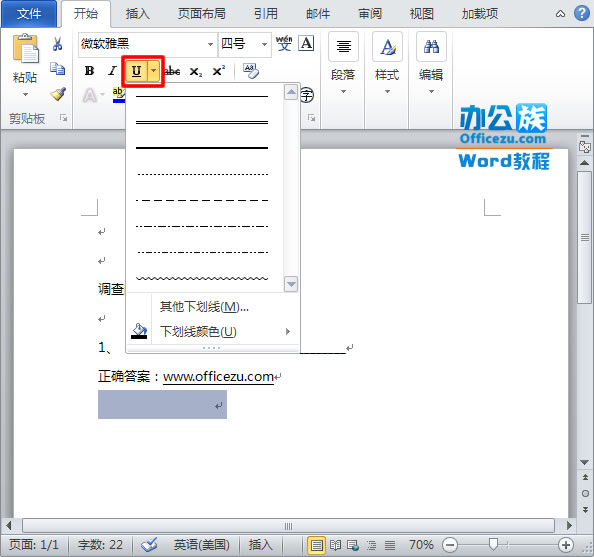This screenshot has height=557, width=594.
Task: Open the Styles group button
Action: [387, 47]
